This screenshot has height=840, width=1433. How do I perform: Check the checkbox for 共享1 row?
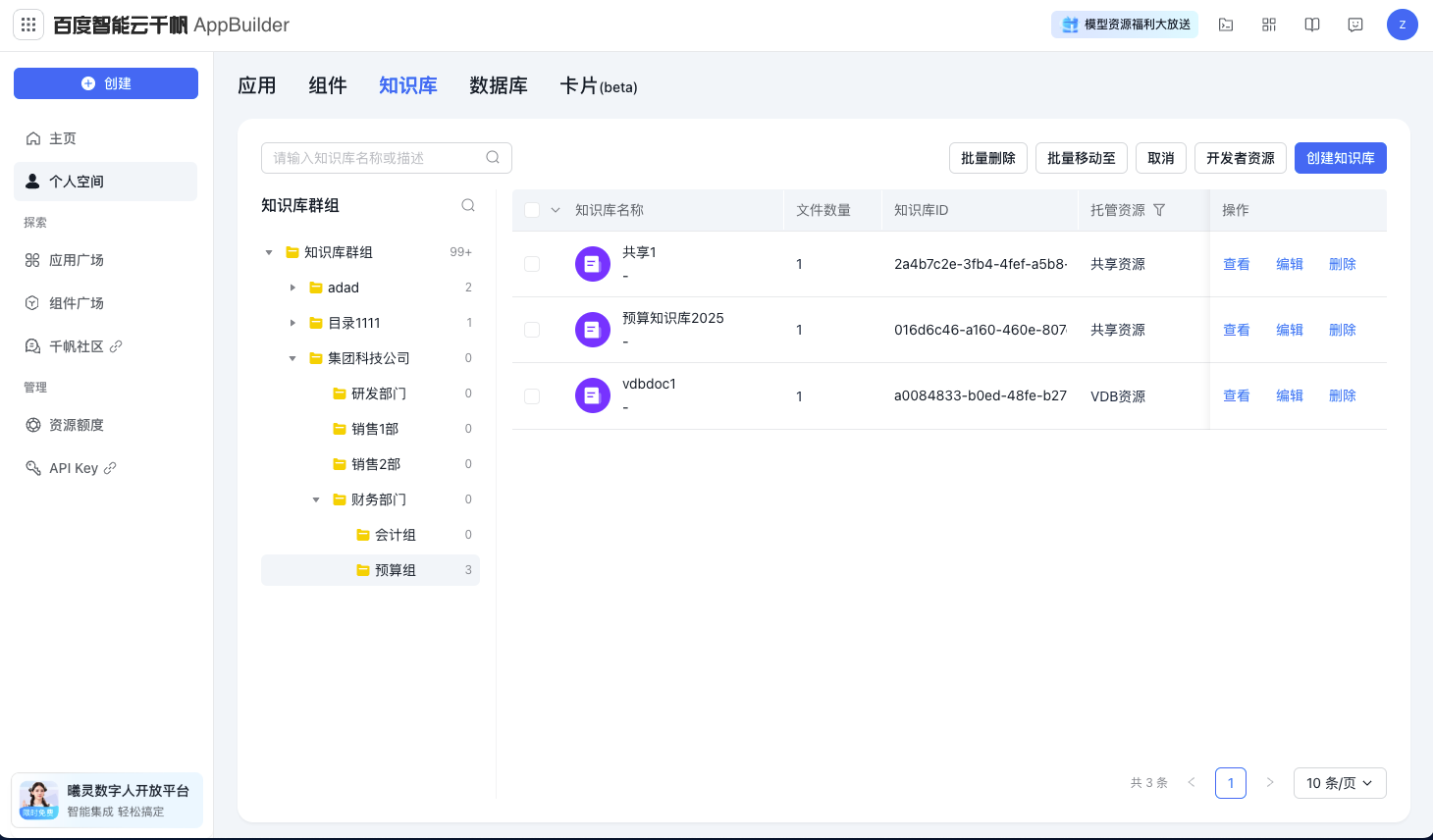click(x=532, y=264)
